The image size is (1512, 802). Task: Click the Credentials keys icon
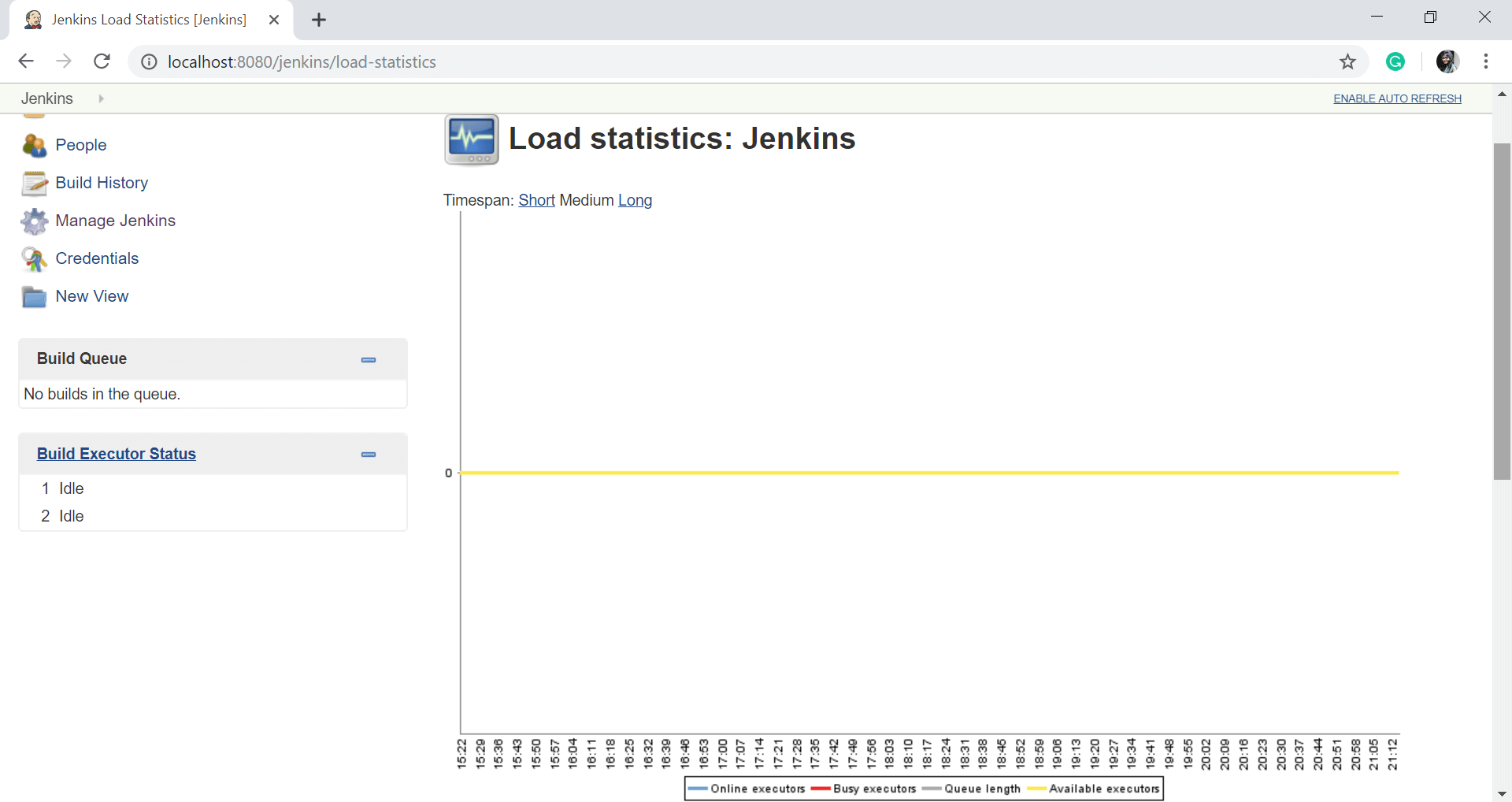(x=35, y=258)
